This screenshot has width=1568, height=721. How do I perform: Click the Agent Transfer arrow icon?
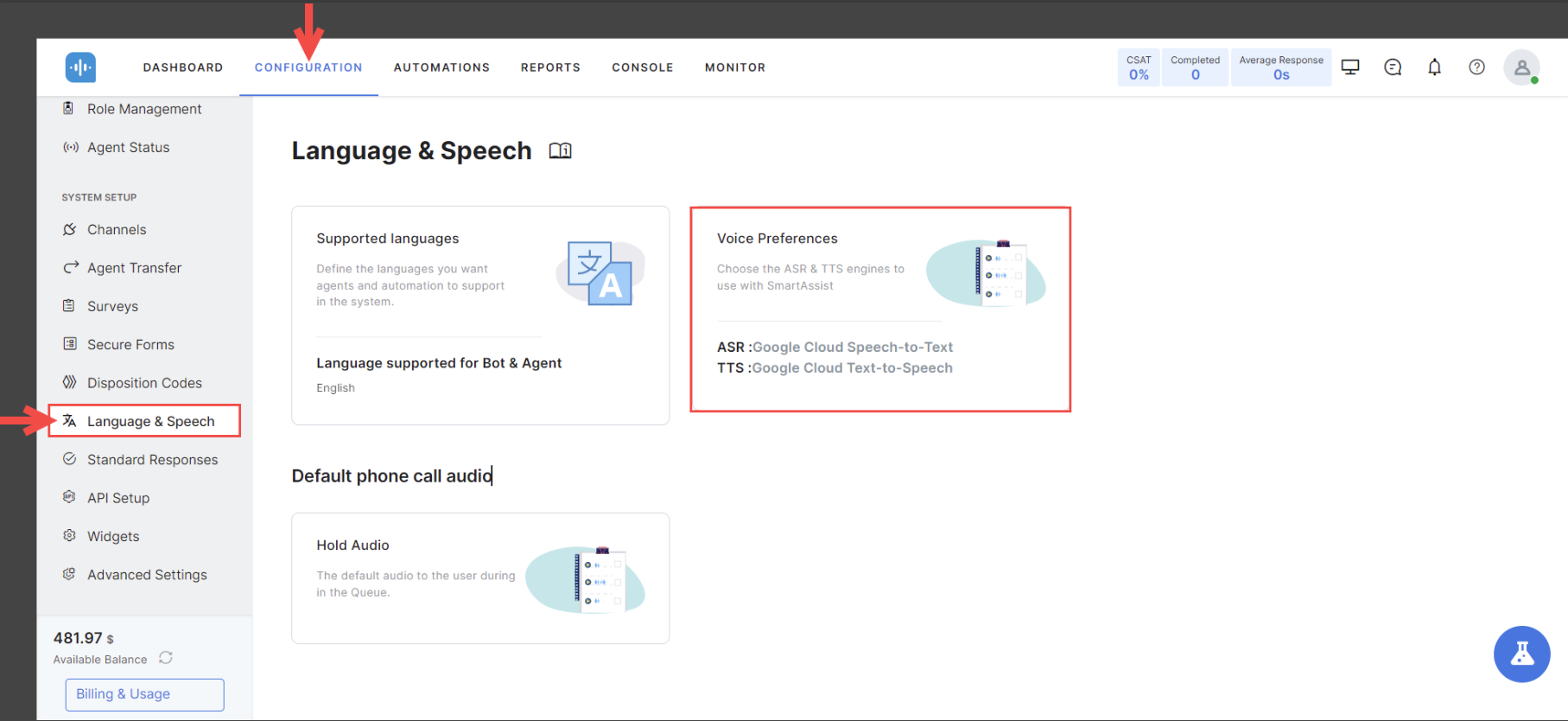[x=71, y=267]
